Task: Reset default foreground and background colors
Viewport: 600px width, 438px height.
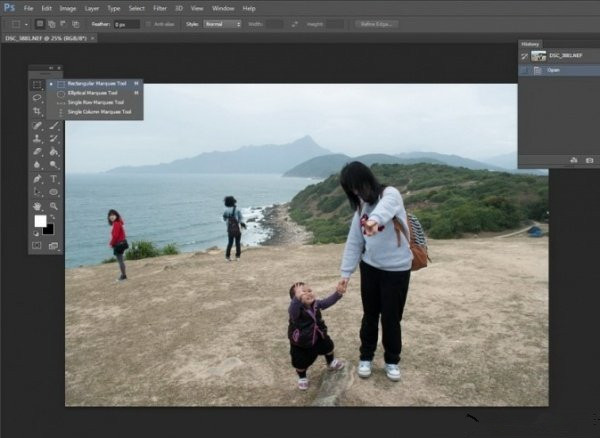Action: 36,233
